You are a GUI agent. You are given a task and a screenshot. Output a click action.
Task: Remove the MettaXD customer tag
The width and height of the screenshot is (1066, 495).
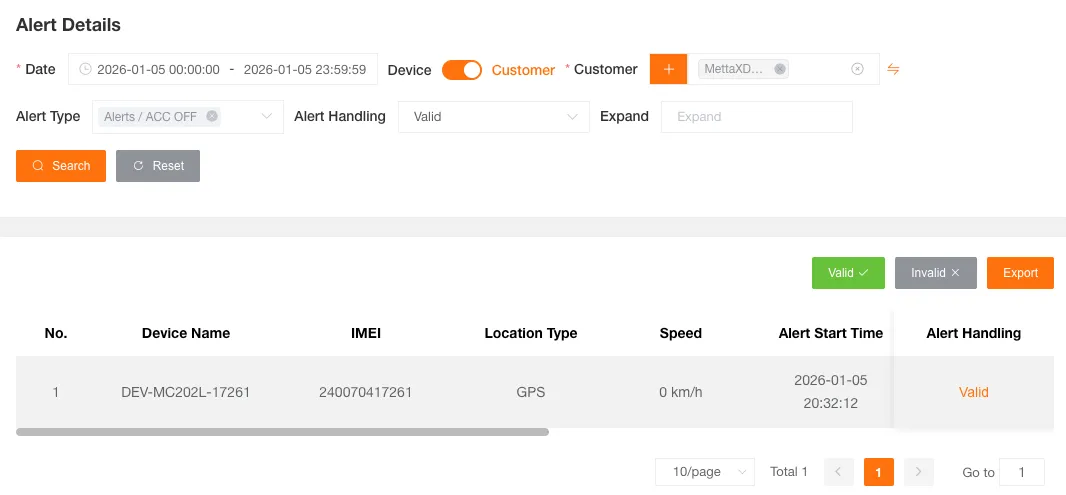click(780, 69)
